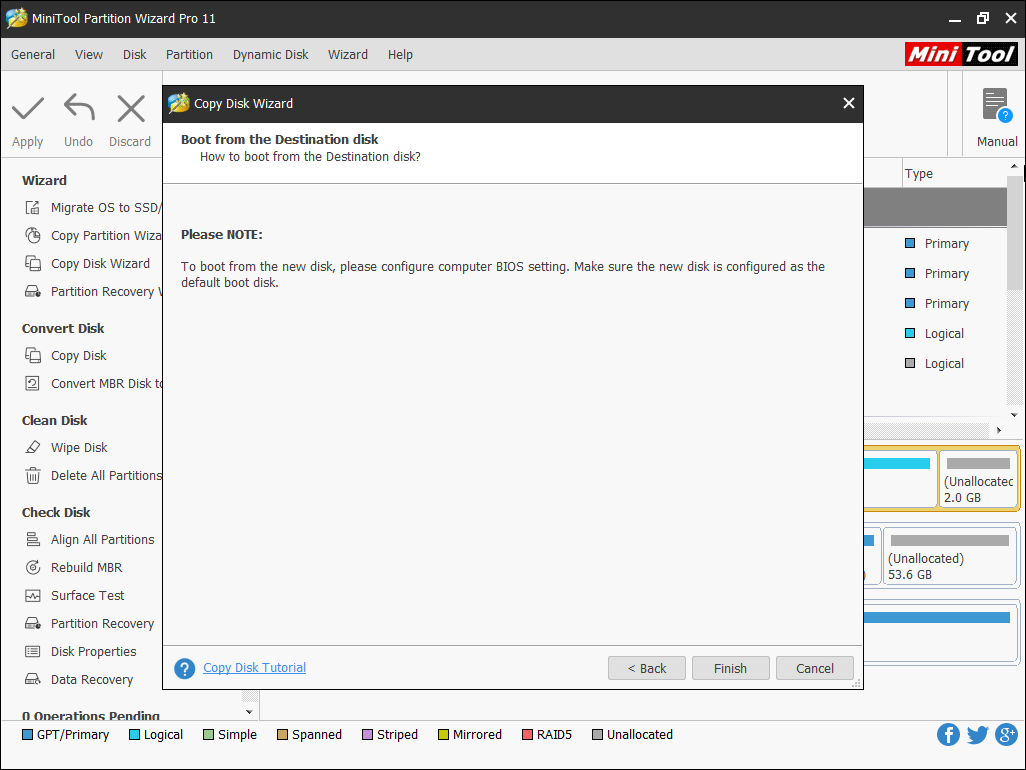Click the Copy Disk icon under Convert Disk
The height and width of the screenshot is (770, 1026).
[x=33, y=355]
